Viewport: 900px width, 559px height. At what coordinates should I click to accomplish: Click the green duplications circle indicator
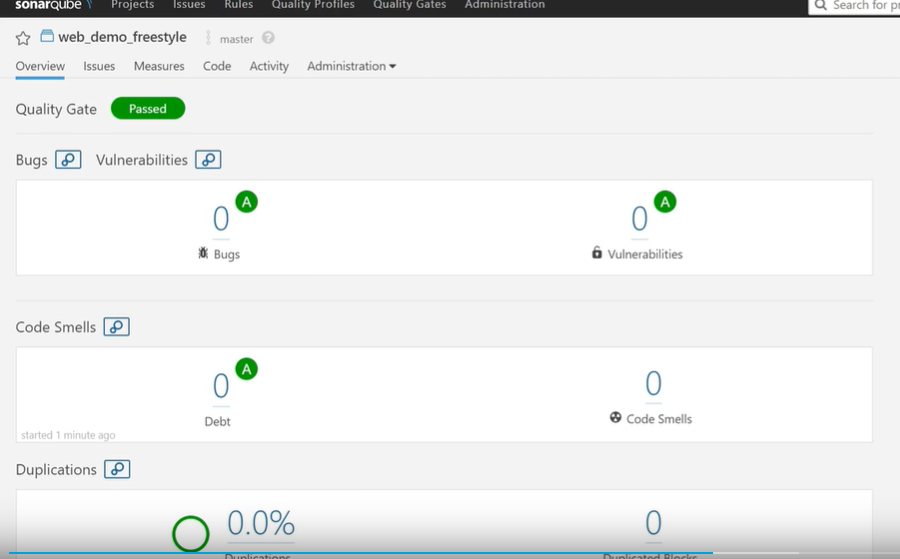[x=191, y=534]
